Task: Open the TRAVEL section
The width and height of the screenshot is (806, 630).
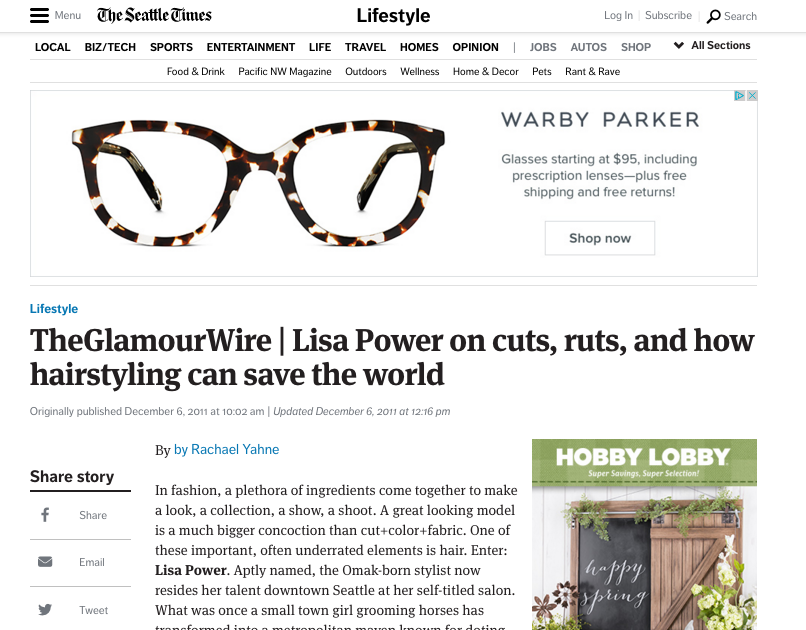Action: [x=365, y=47]
